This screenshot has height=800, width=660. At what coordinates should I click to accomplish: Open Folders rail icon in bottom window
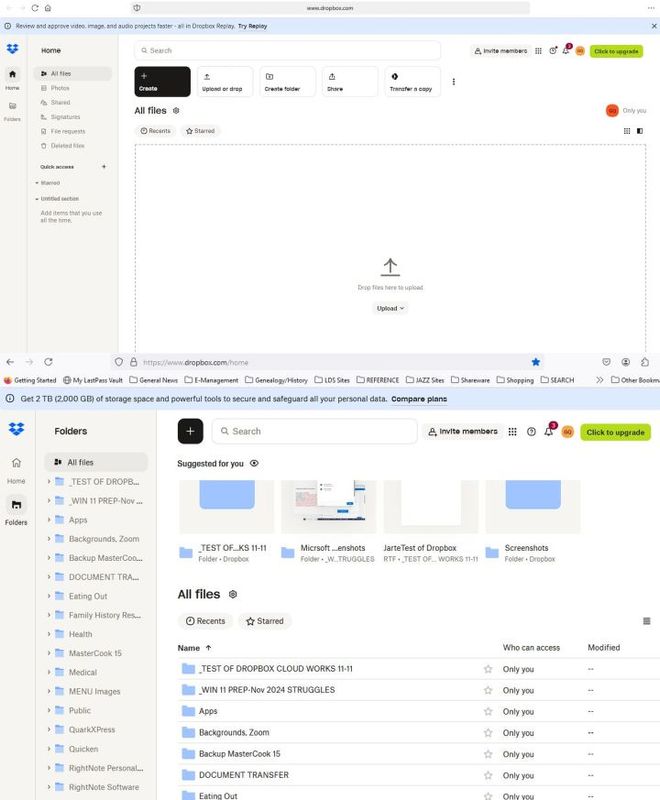tap(16, 505)
